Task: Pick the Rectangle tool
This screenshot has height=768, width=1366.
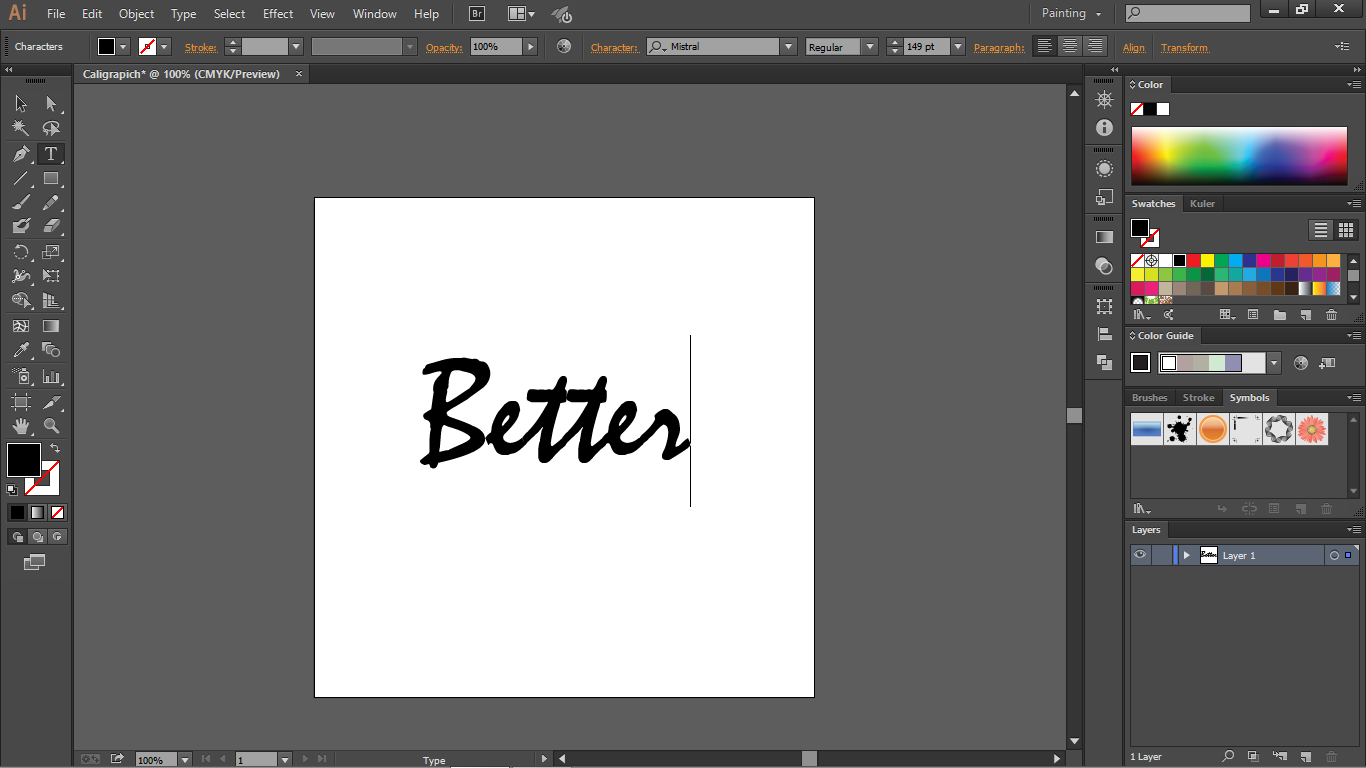Action: (51, 179)
